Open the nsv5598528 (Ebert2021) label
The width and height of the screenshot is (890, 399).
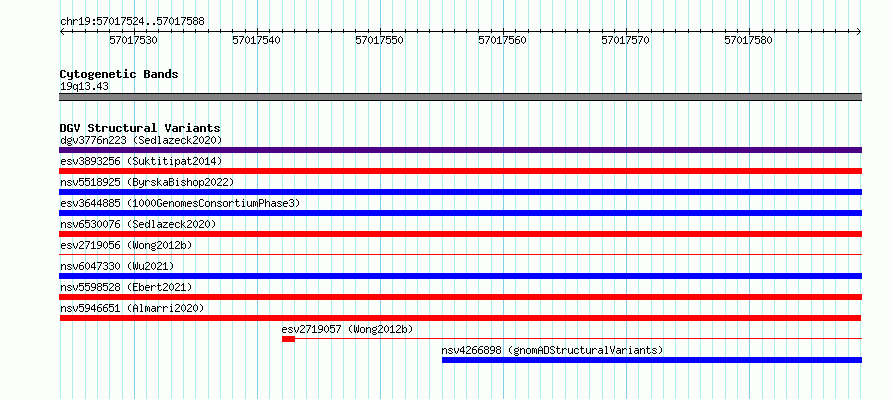(x=126, y=287)
